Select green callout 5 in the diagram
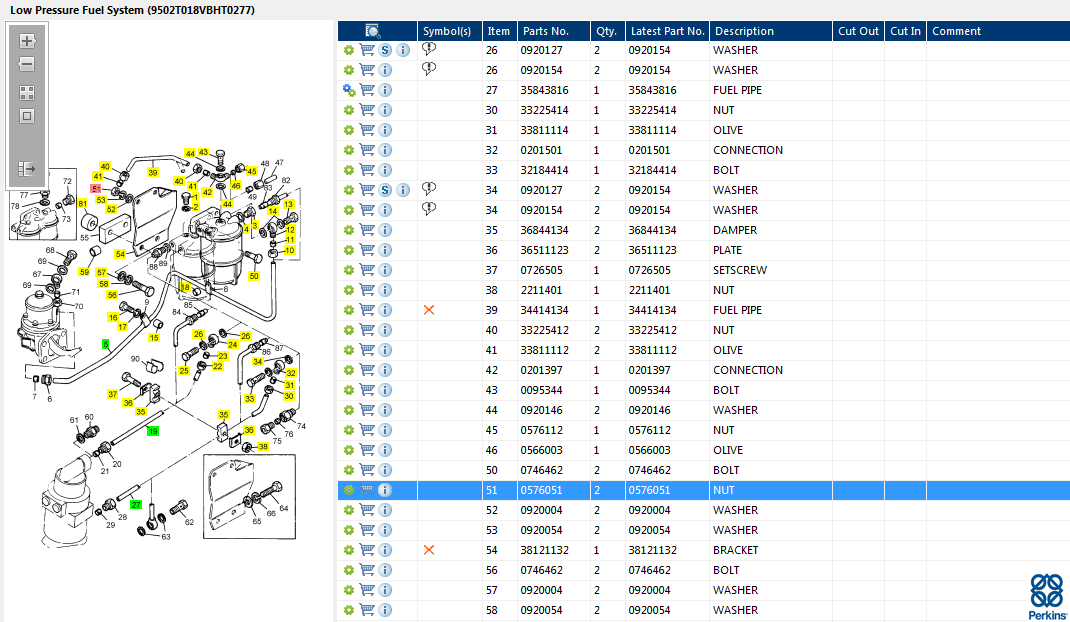Viewport: 1070px width, 622px height. click(x=105, y=344)
